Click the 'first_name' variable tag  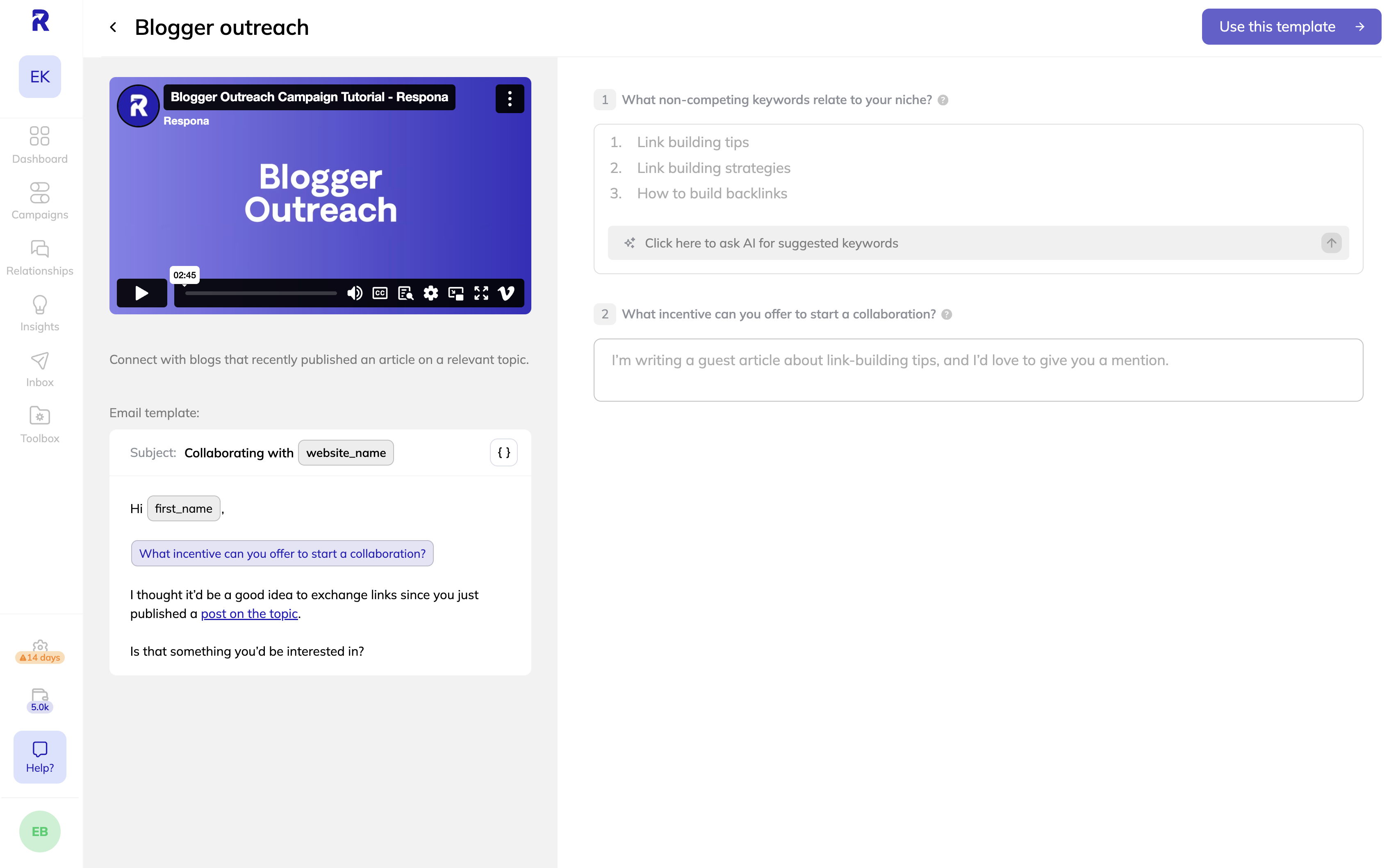[183, 508]
